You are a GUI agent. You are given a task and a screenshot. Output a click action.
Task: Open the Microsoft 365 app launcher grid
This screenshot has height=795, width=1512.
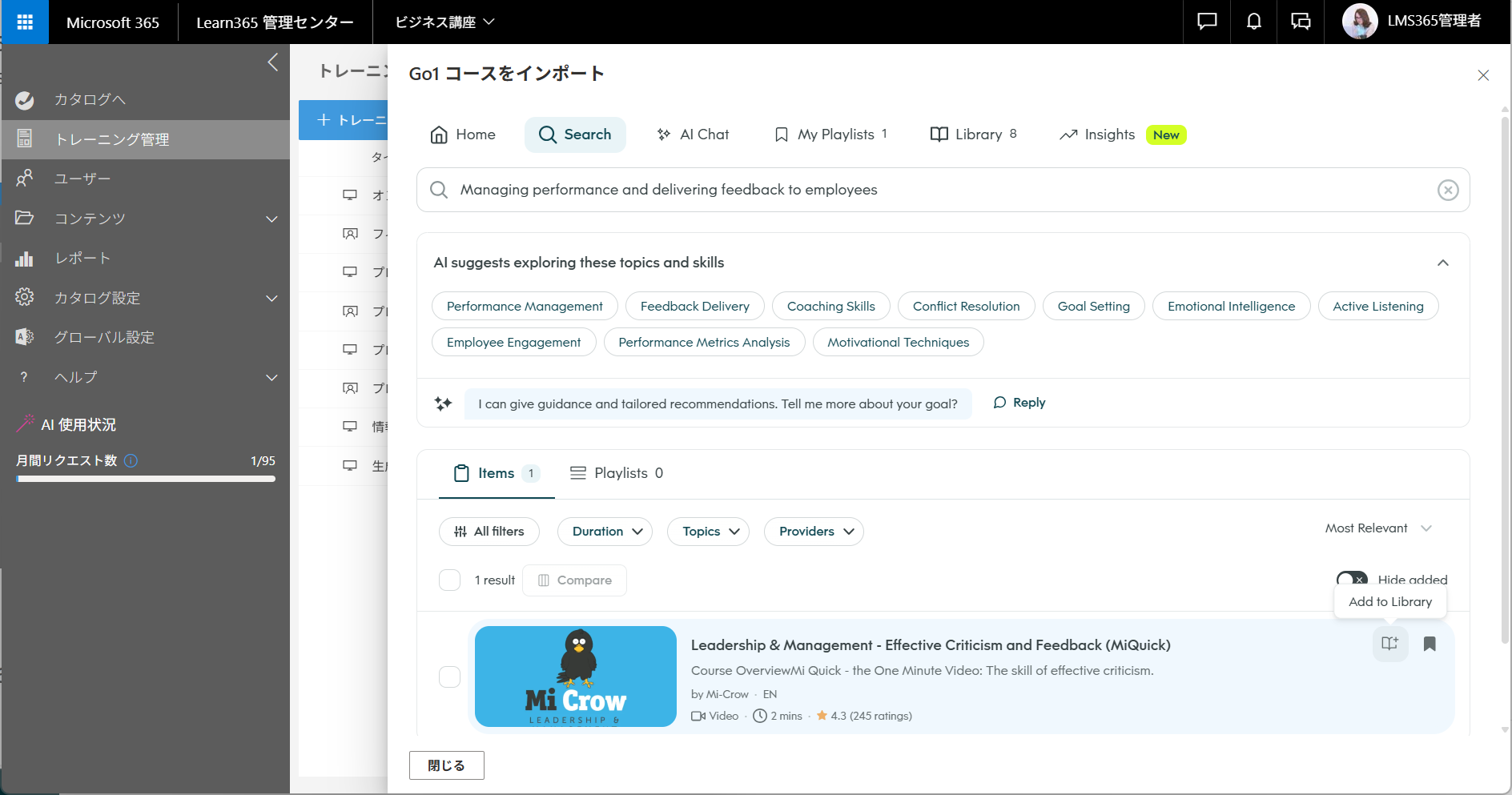click(x=25, y=22)
